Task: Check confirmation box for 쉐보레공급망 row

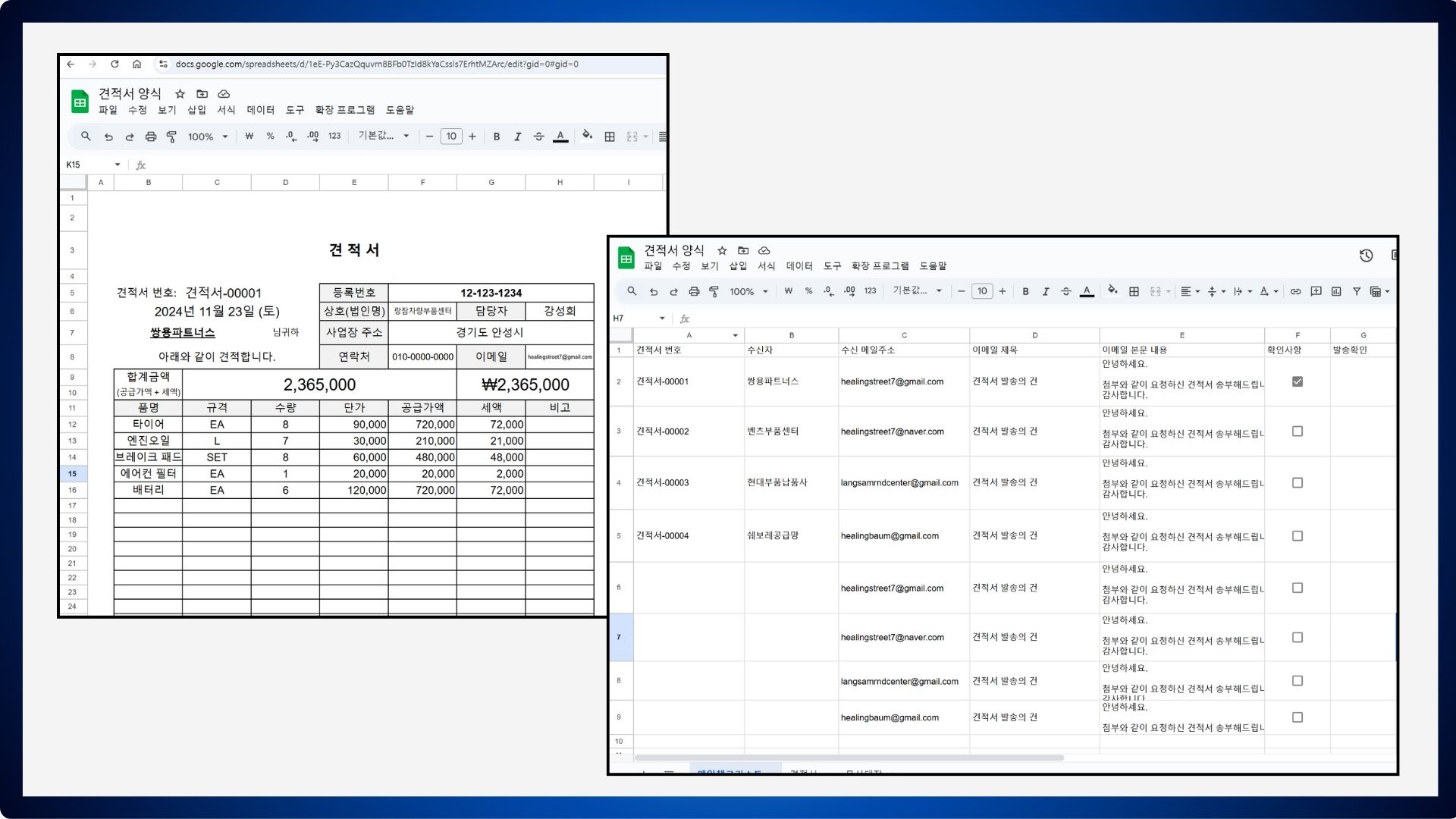Action: pos(1298,536)
